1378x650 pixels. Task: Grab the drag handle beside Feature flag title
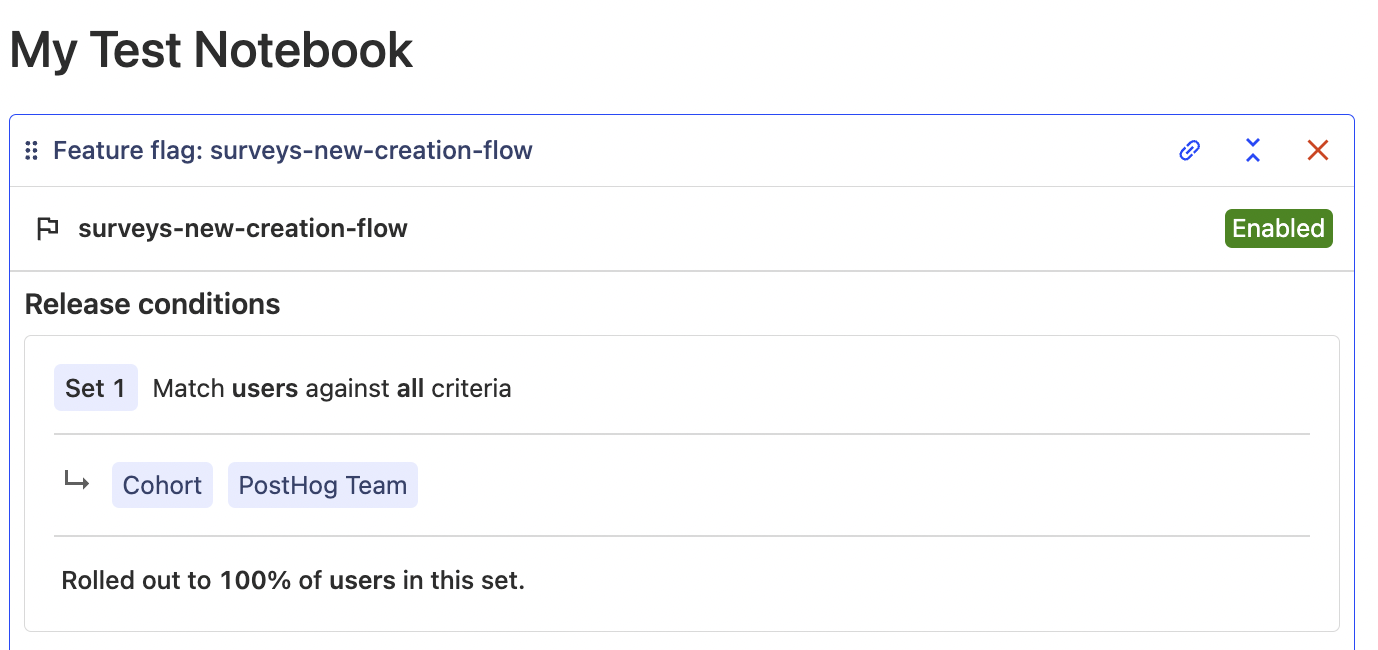pos(31,151)
